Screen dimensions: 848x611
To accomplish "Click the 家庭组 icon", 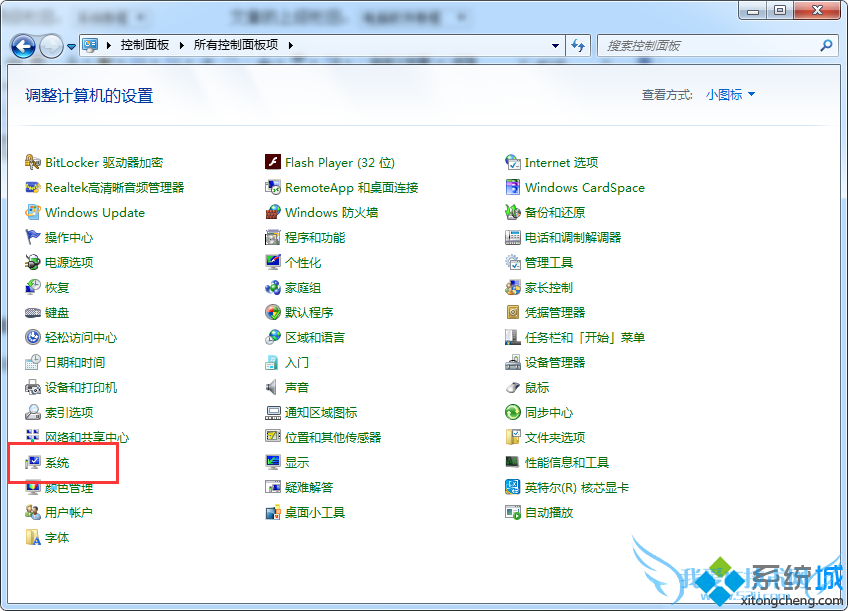I will (x=273, y=287).
